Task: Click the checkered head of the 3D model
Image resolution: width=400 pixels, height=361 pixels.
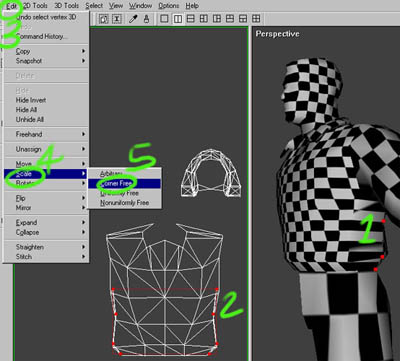Action: click(313, 90)
